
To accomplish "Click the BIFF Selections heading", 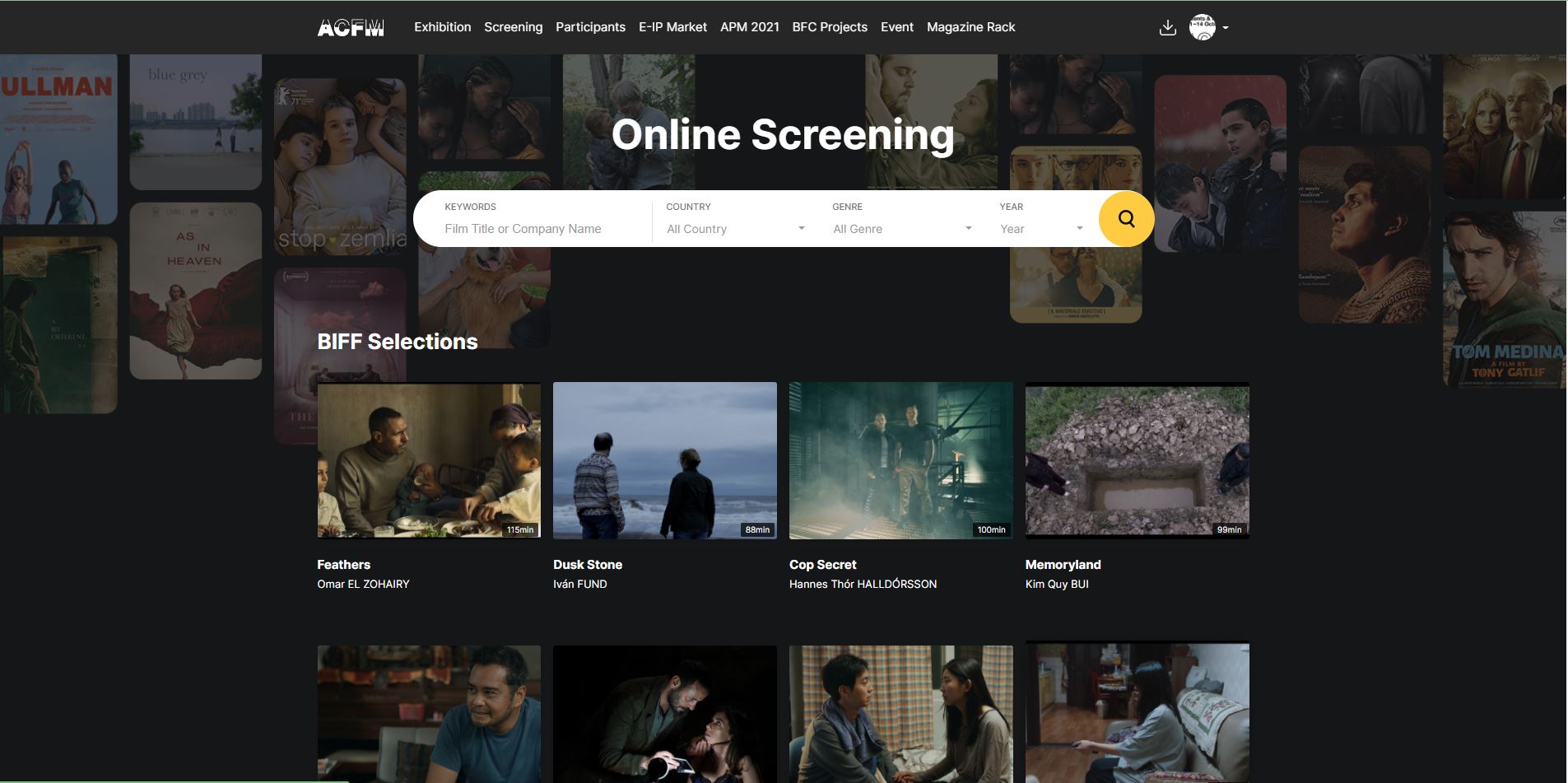I will click(398, 342).
